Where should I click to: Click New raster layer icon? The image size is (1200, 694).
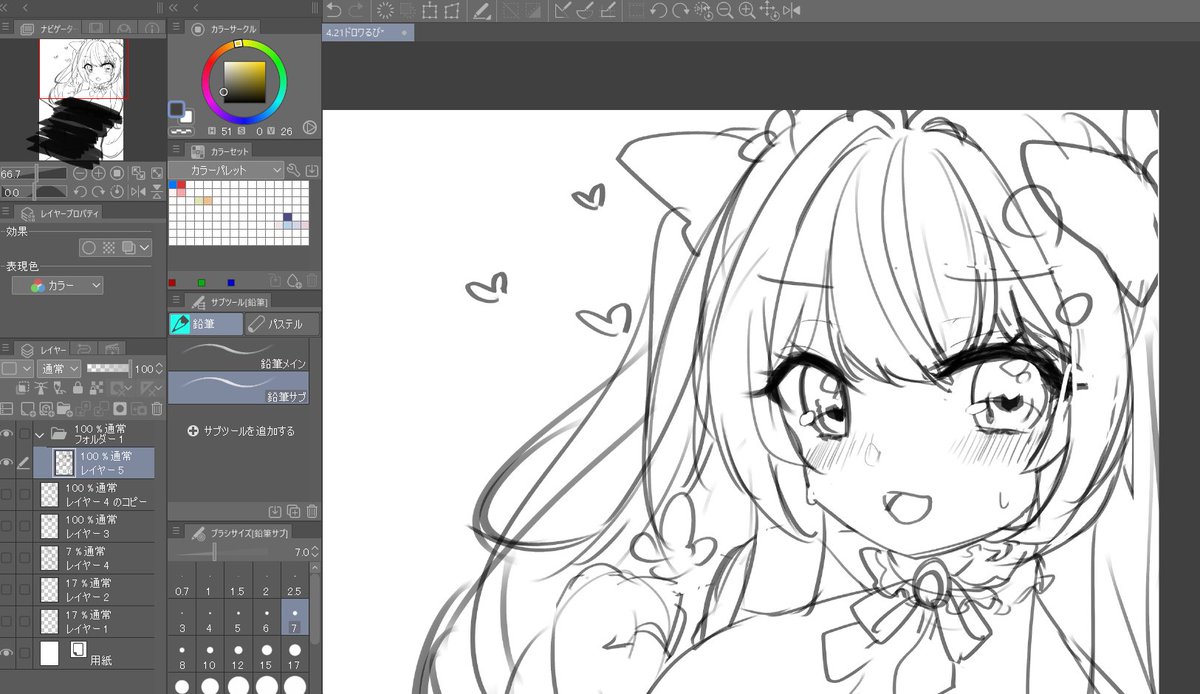(27, 408)
